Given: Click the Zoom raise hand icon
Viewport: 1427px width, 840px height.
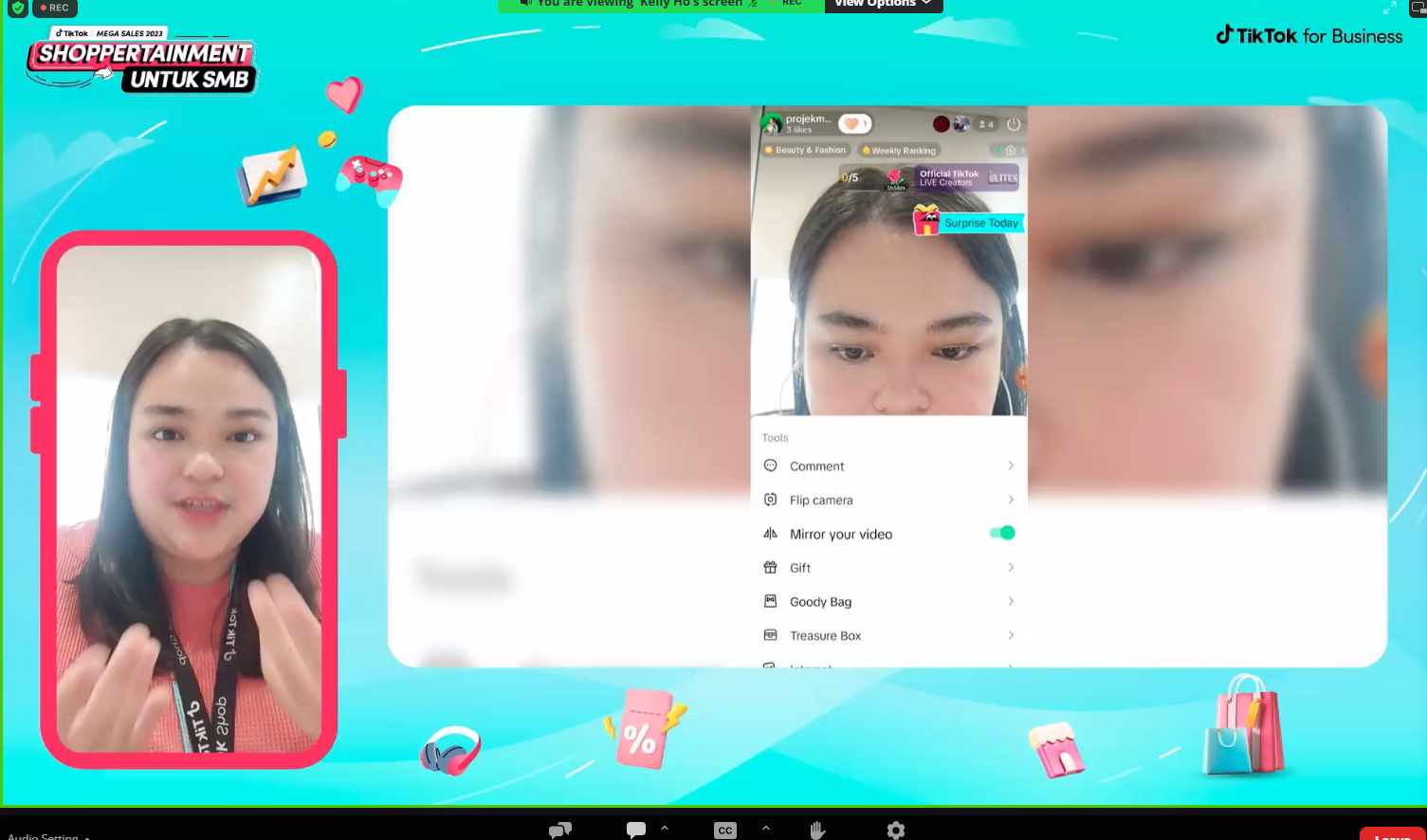Looking at the screenshot, I should (x=817, y=831).
